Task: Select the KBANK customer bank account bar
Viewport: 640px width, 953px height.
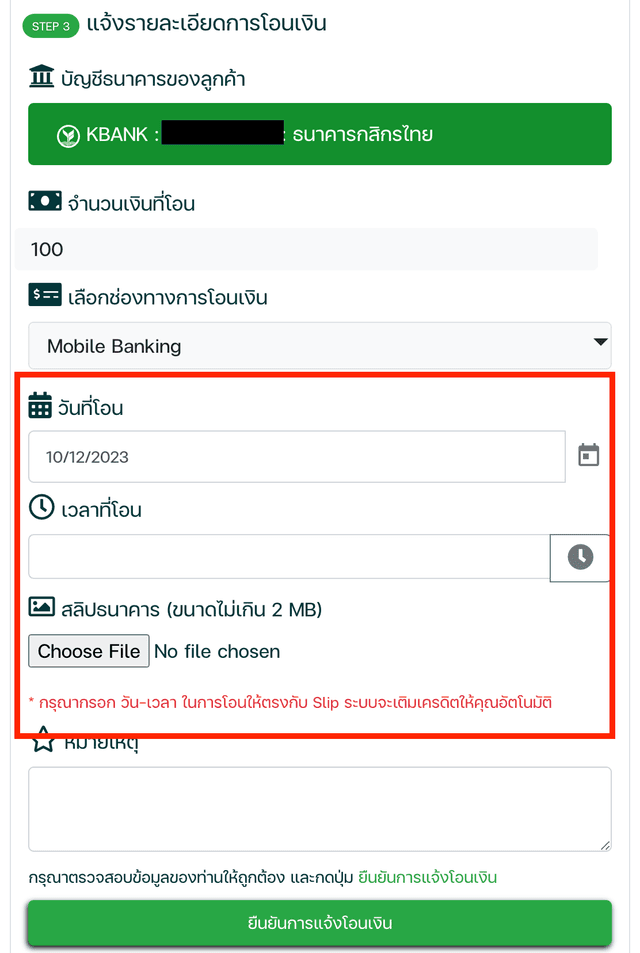Action: pyautogui.click(x=320, y=134)
